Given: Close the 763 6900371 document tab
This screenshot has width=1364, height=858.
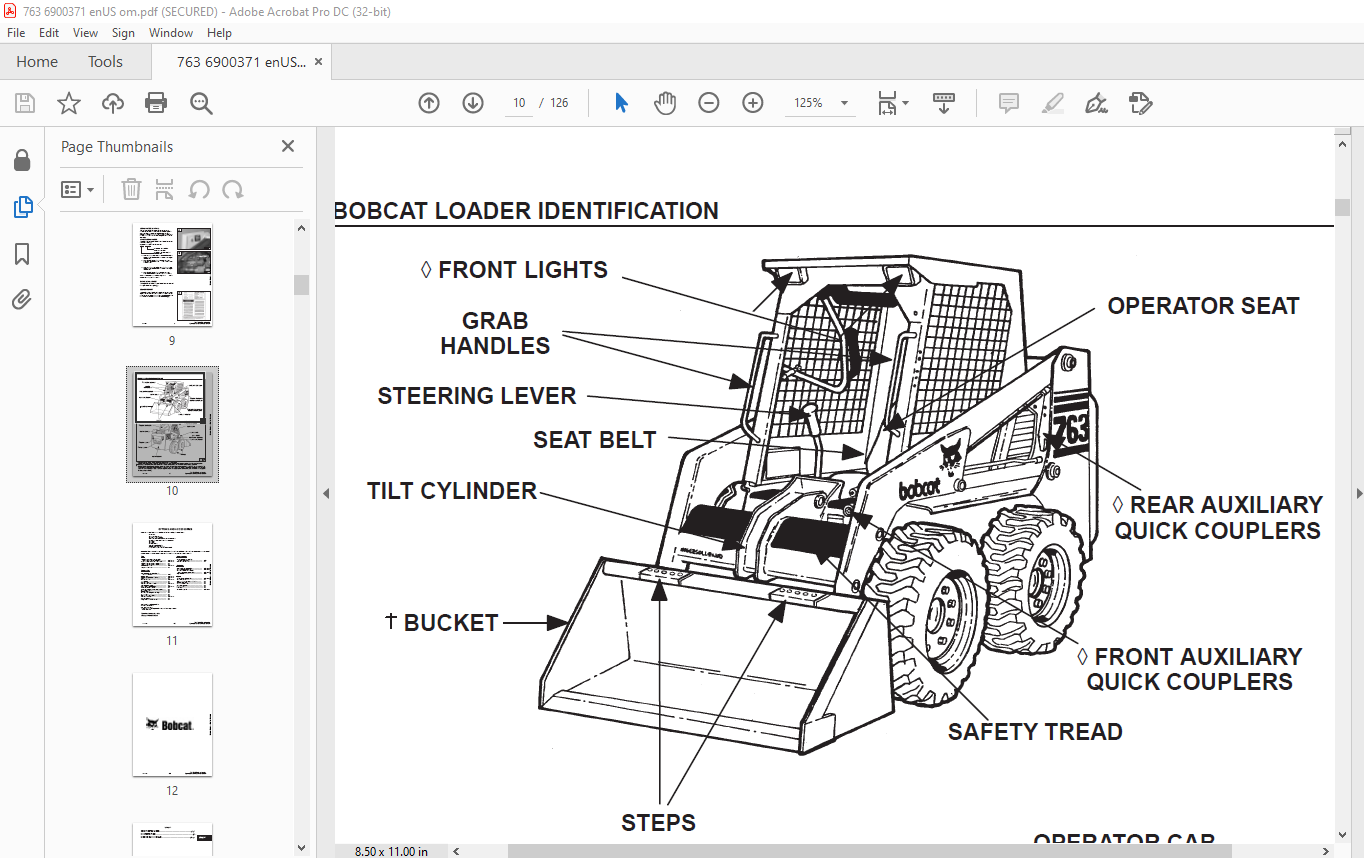Looking at the screenshot, I should [318, 62].
